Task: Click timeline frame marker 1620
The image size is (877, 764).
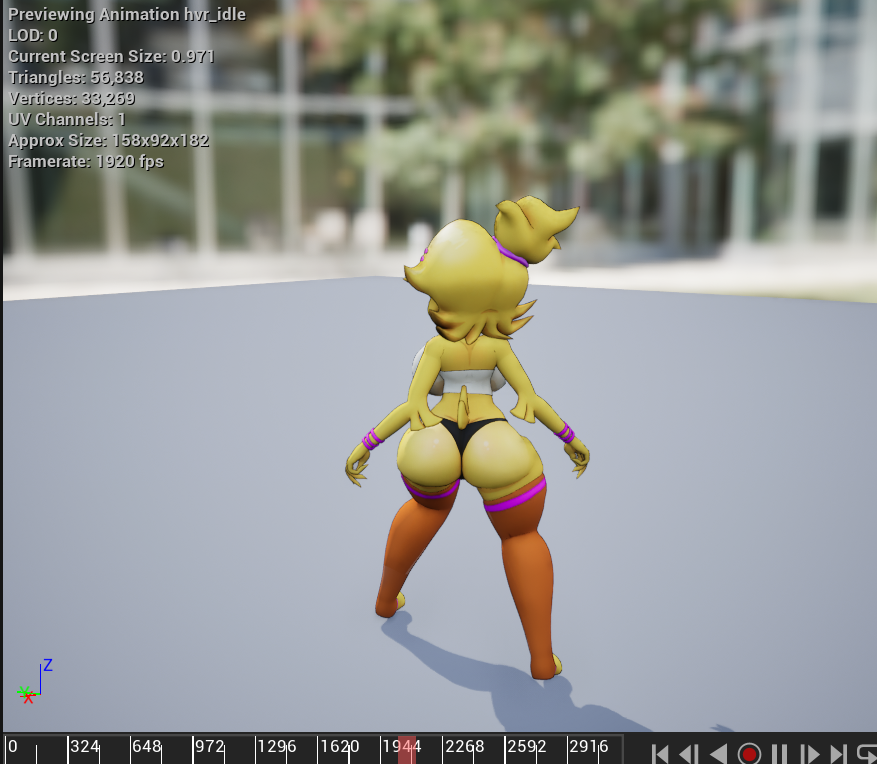Action: coord(340,746)
